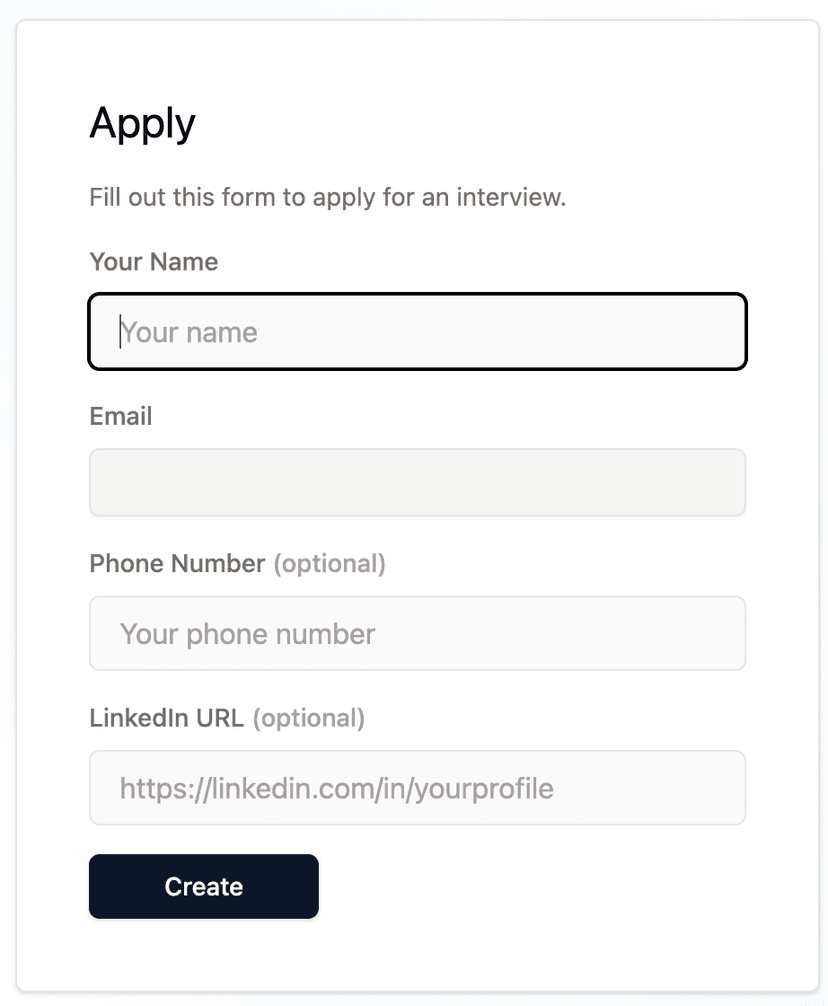This screenshot has width=828, height=1006.
Task: Click the form description text
Action: [x=327, y=197]
